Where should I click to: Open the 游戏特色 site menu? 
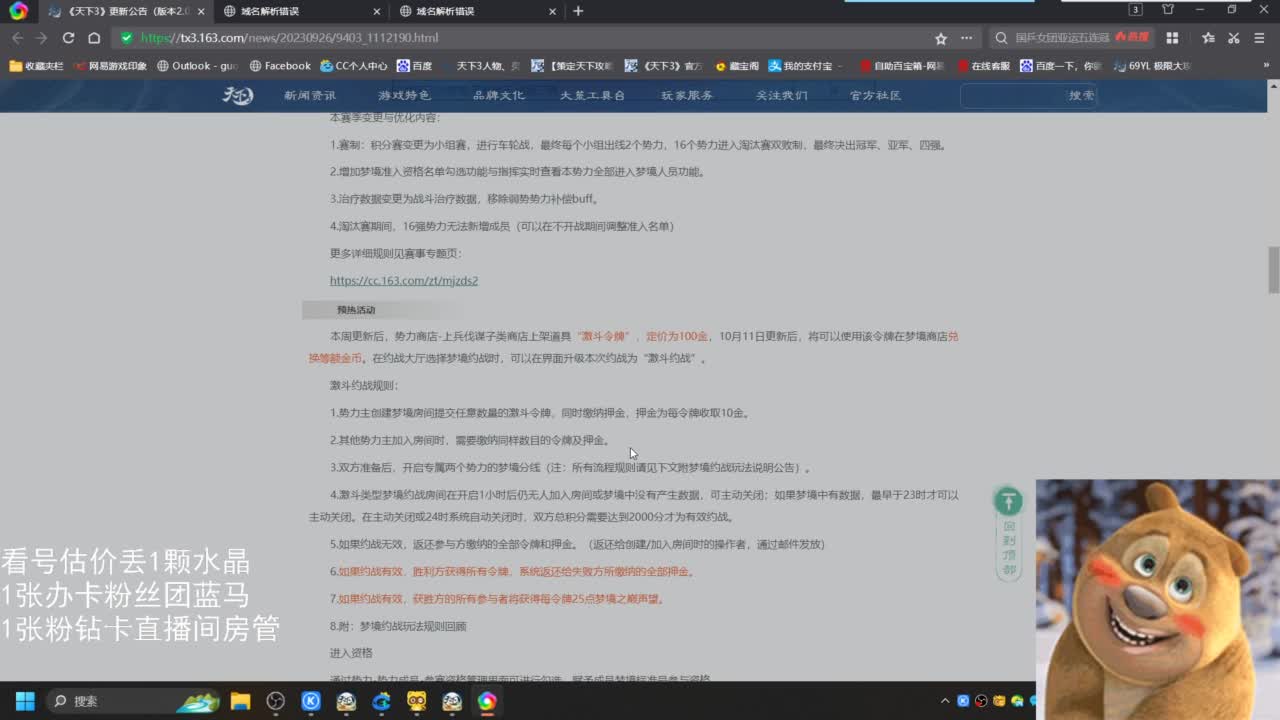(x=404, y=95)
